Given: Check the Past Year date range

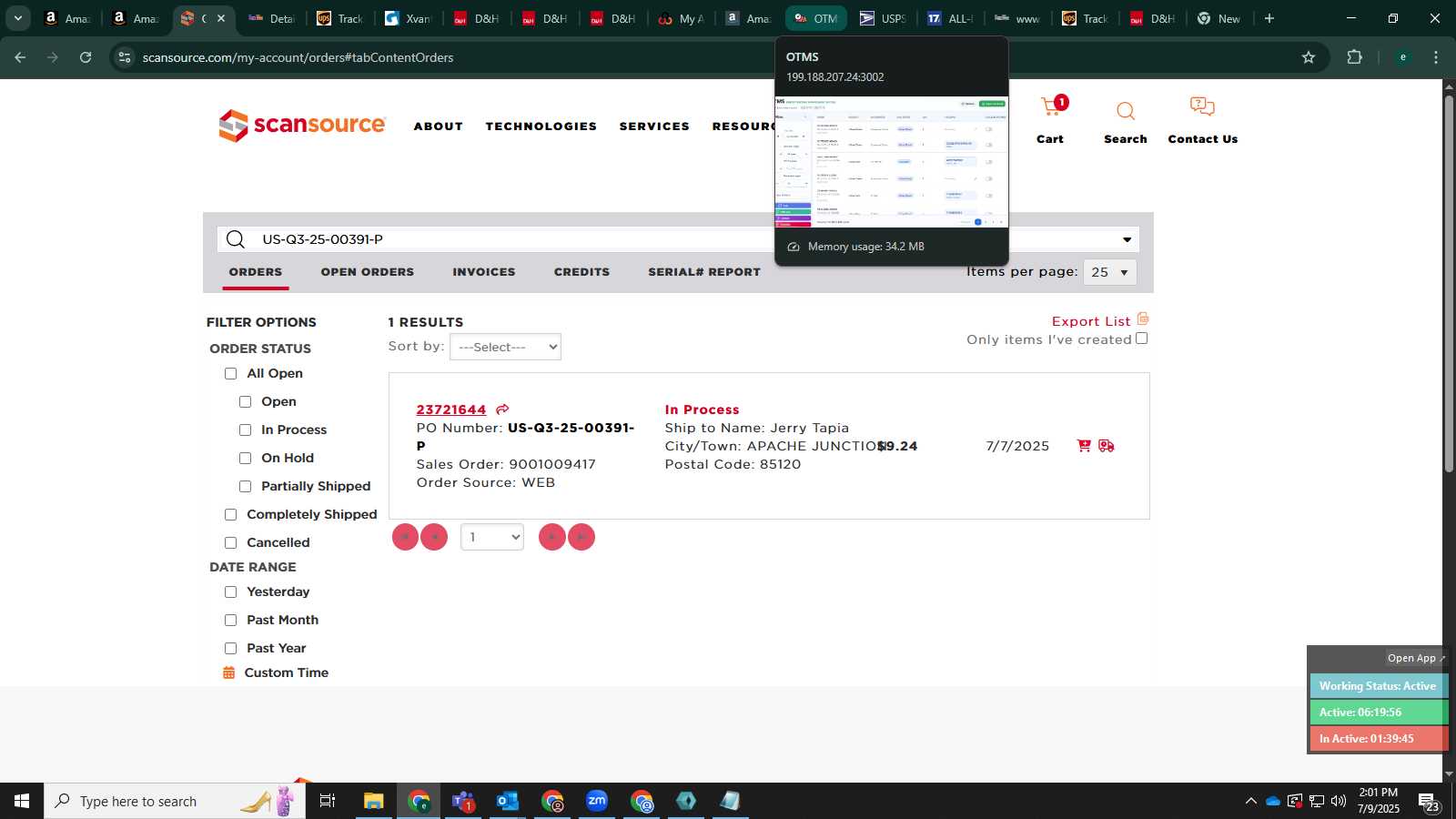Looking at the screenshot, I should click(x=230, y=649).
